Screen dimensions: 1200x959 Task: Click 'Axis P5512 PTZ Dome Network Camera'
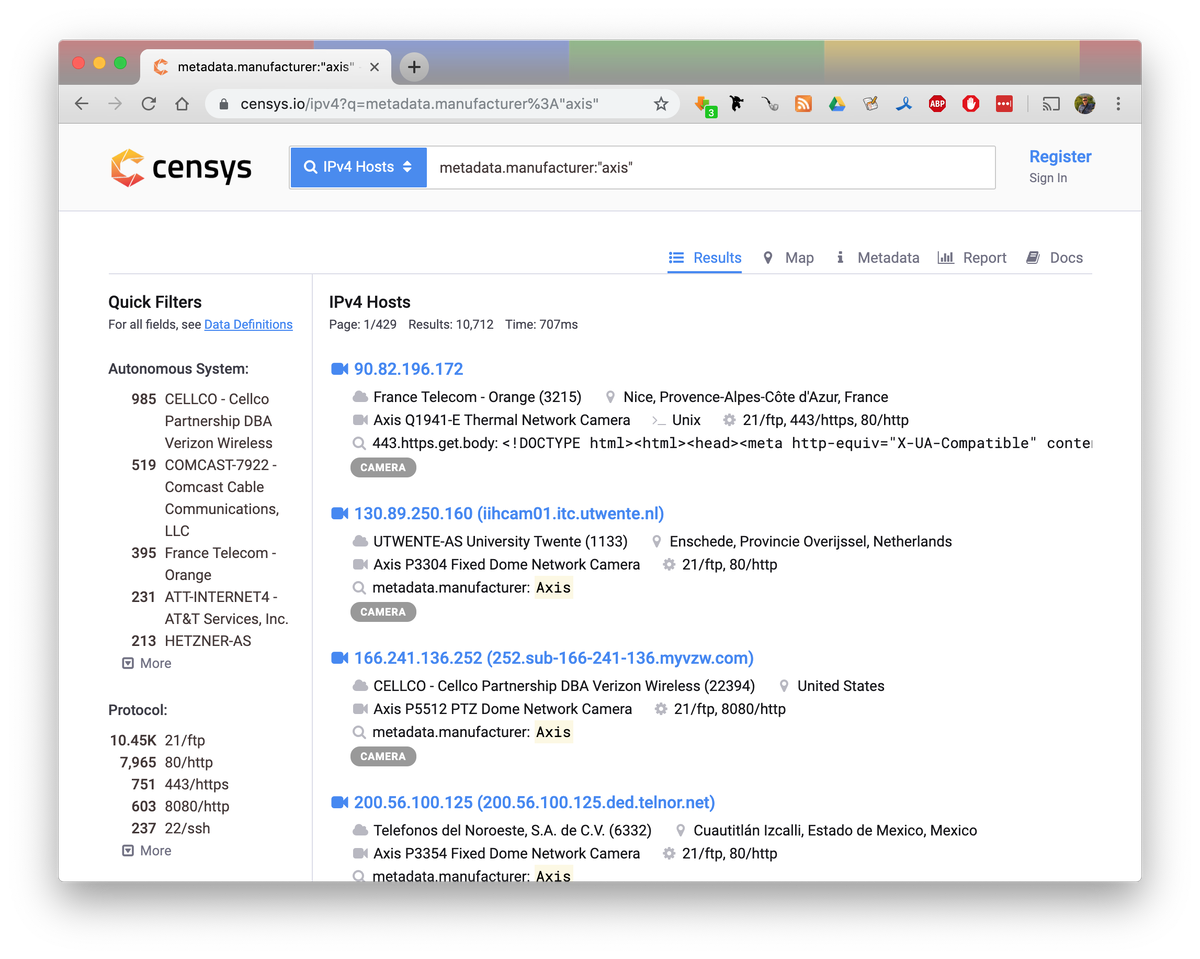(x=503, y=709)
